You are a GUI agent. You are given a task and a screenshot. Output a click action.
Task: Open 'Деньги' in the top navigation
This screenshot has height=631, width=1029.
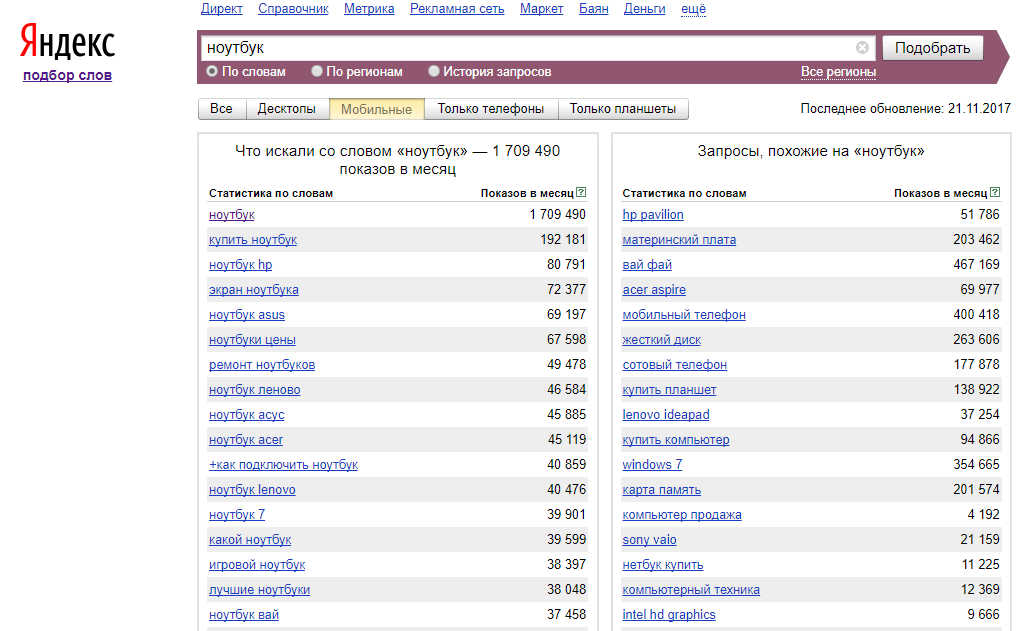(644, 9)
